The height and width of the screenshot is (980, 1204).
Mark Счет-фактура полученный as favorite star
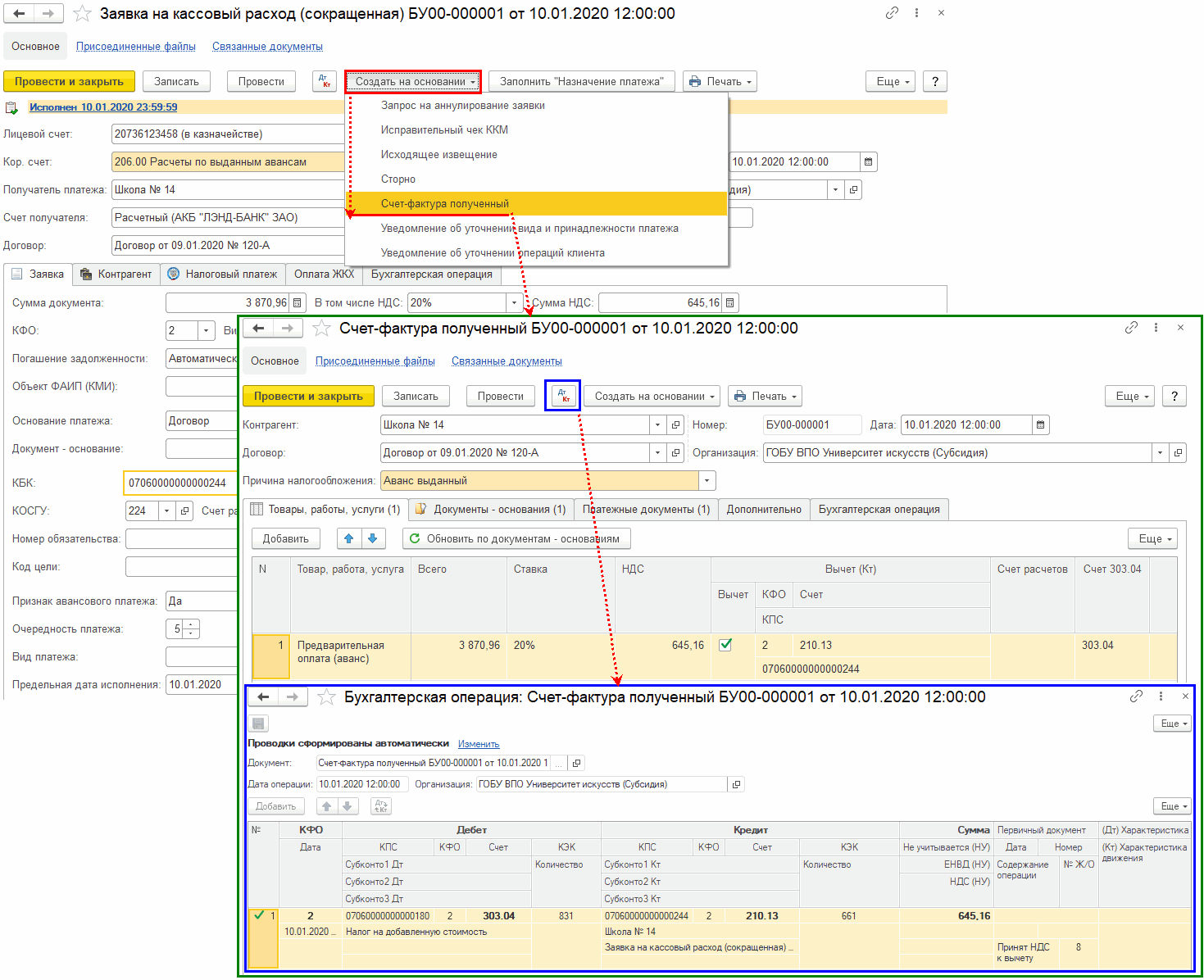(x=322, y=329)
